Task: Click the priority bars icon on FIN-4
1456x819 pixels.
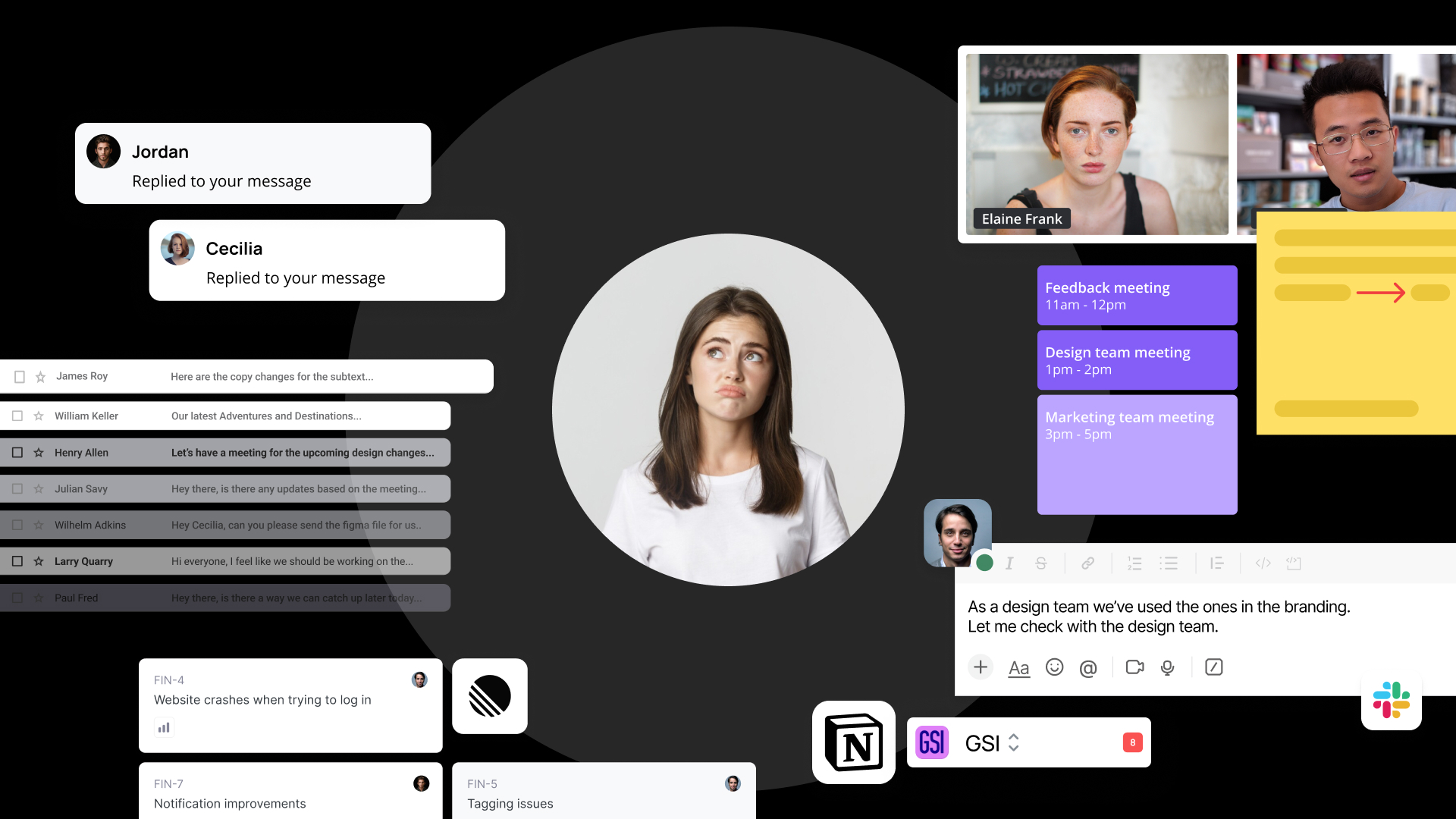Action: 164,728
